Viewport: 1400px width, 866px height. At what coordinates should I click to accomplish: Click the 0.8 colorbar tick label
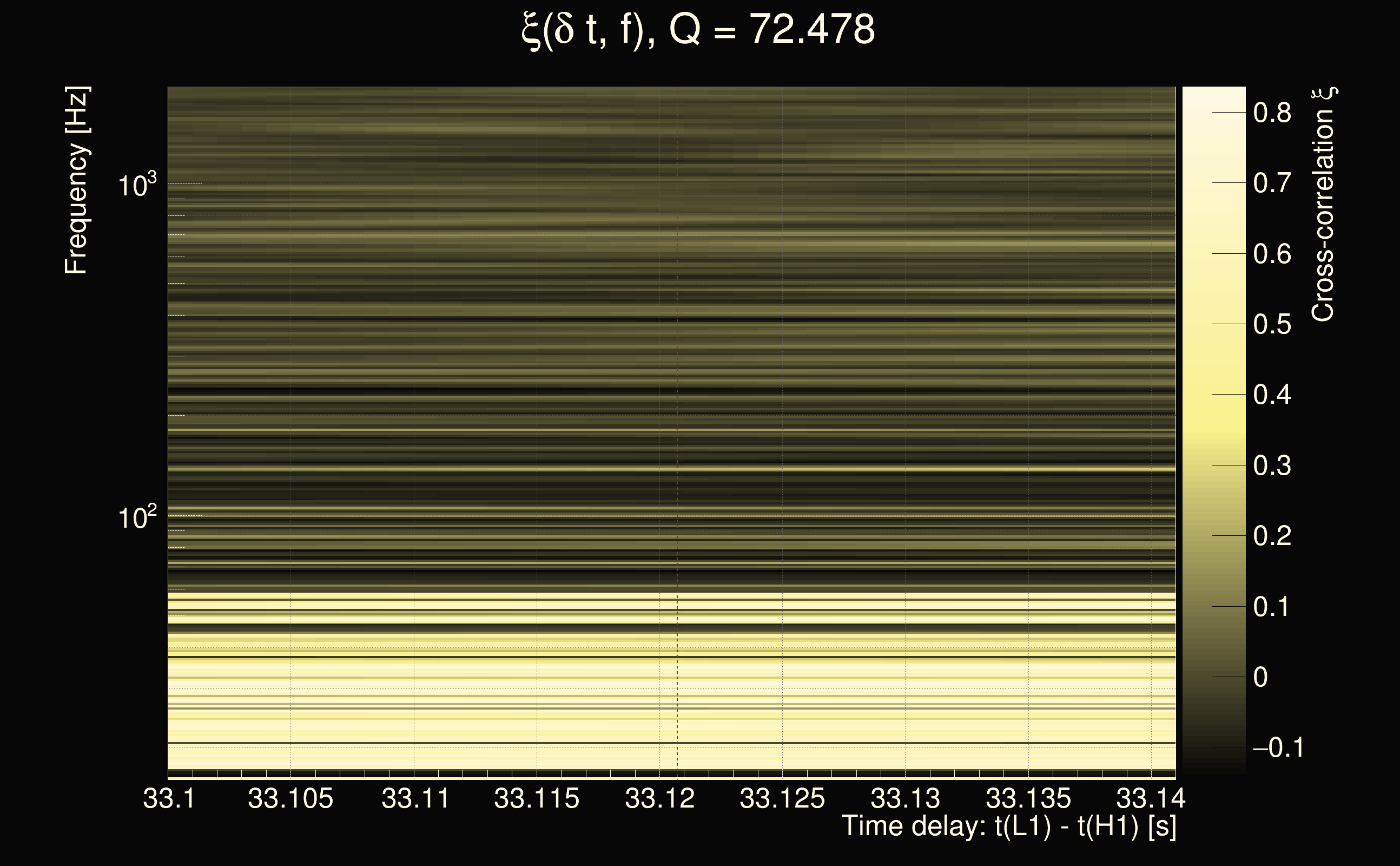point(1272,113)
